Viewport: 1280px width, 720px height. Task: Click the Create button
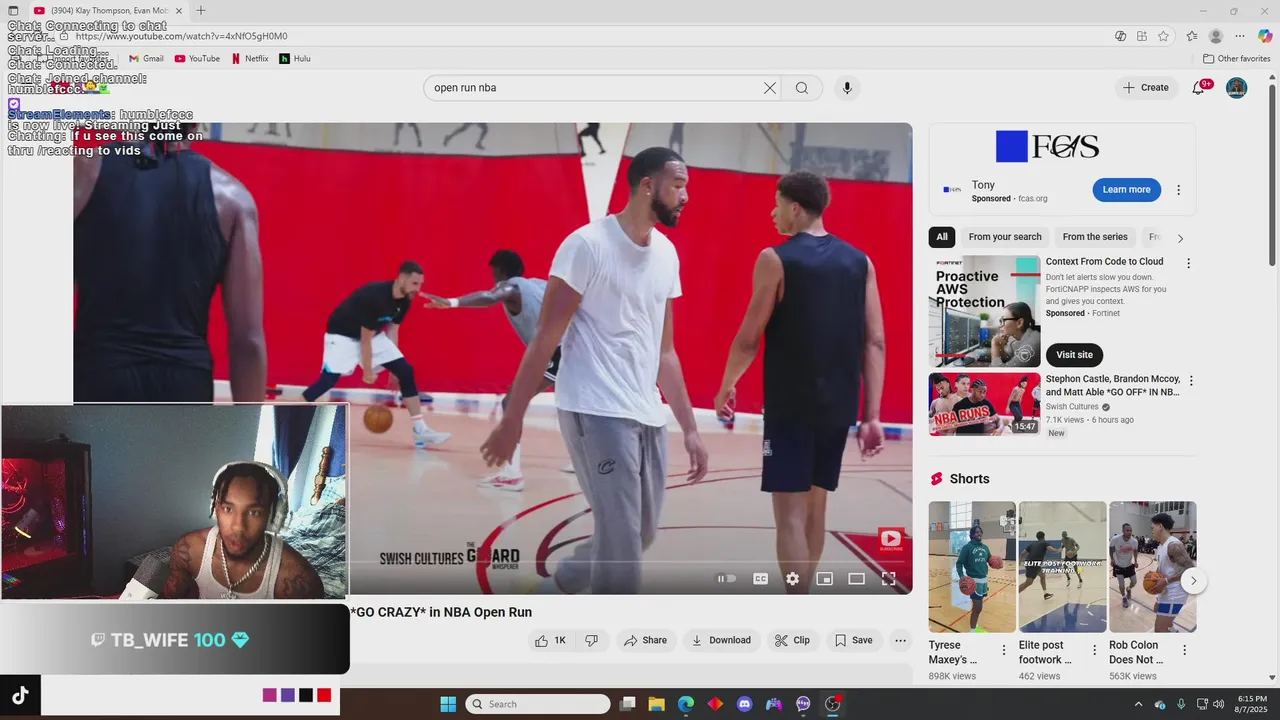1146,88
